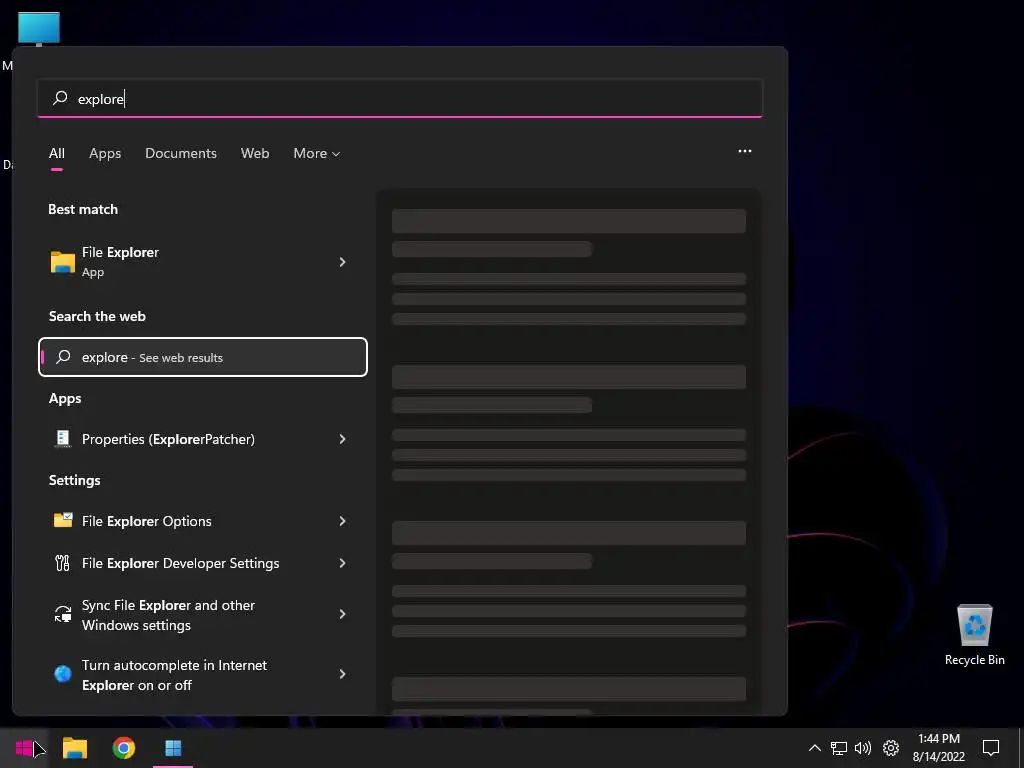Open 'Sync File Explorer and other Windows settings'
Screen dimensions: 1024x768
pos(168,615)
